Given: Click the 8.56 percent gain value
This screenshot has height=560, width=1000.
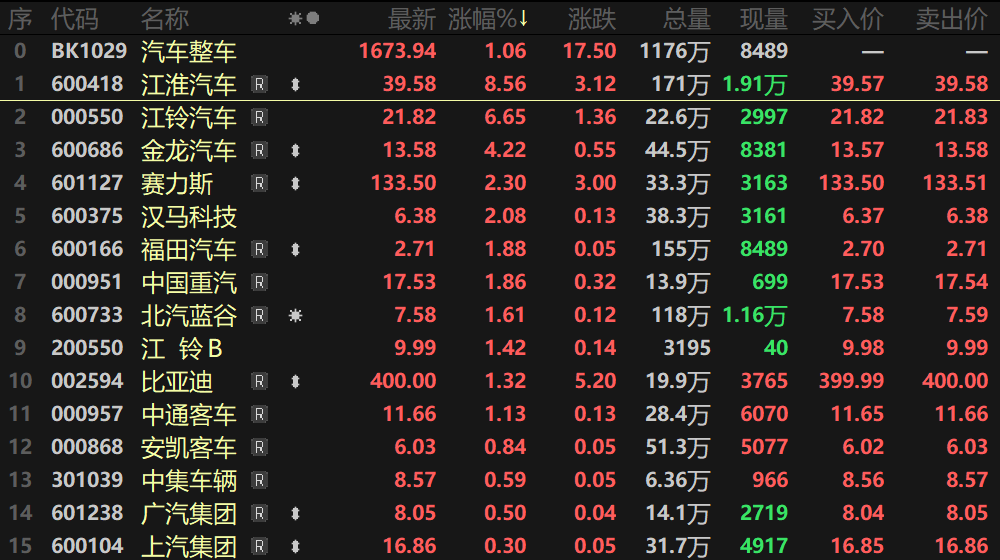Looking at the screenshot, I should pyautogui.click(x=505, y=84).
